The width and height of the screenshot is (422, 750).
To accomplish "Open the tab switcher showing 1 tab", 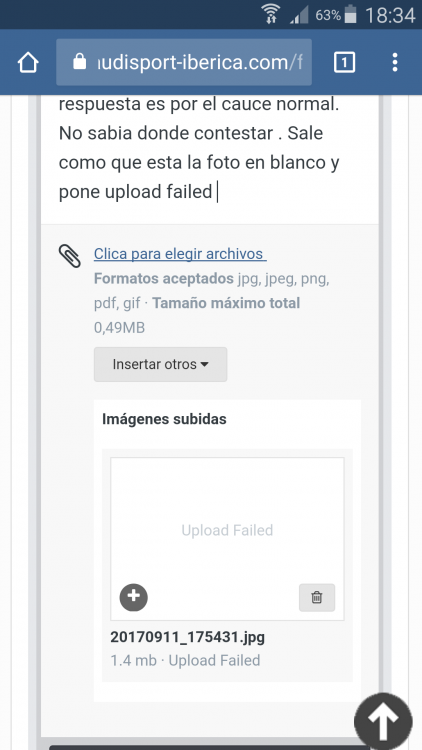I will 344,63.
